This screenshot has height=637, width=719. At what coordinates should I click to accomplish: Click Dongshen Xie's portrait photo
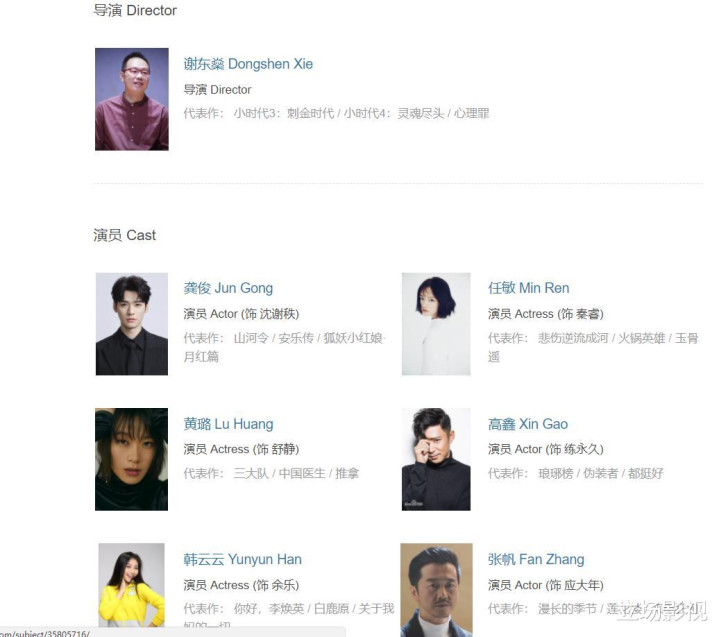[132, 99]
